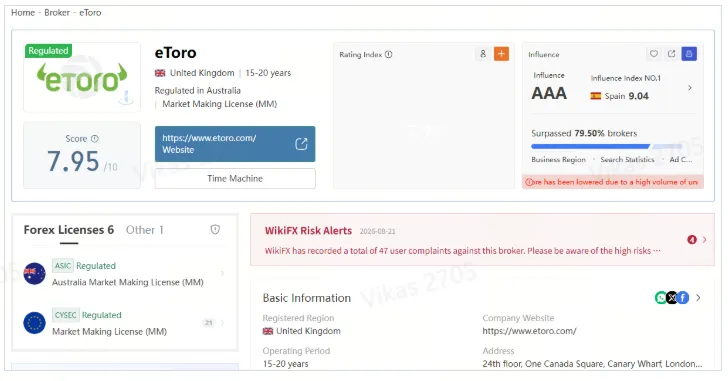Click the Business Region label
The height and width of the screenshot is (381, 728).
[x=559, y=159]
